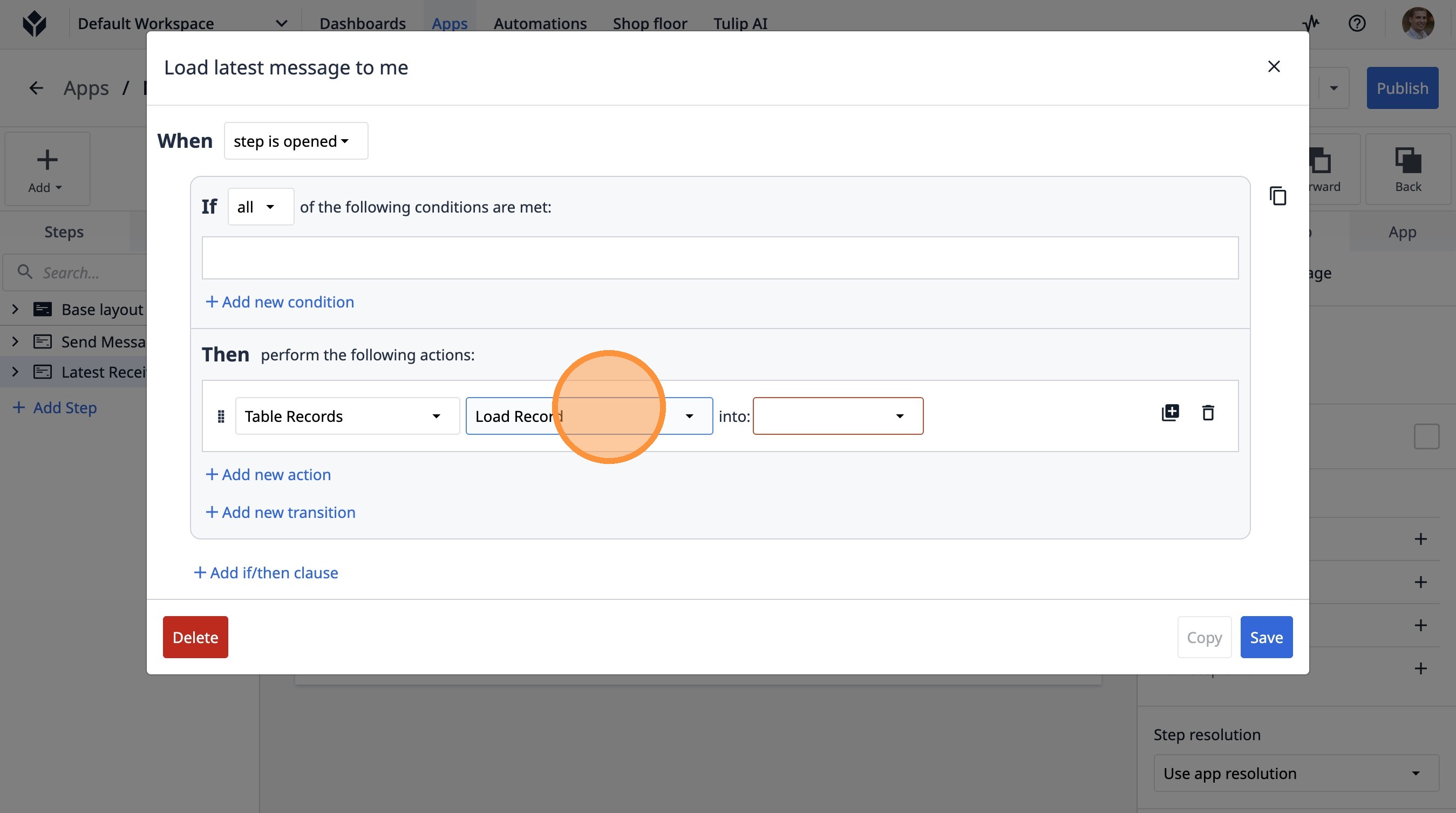Open the empty 'into' record placeholder dropdown
This screenshot has height=813, width=1456.
[x=838, y=416]
